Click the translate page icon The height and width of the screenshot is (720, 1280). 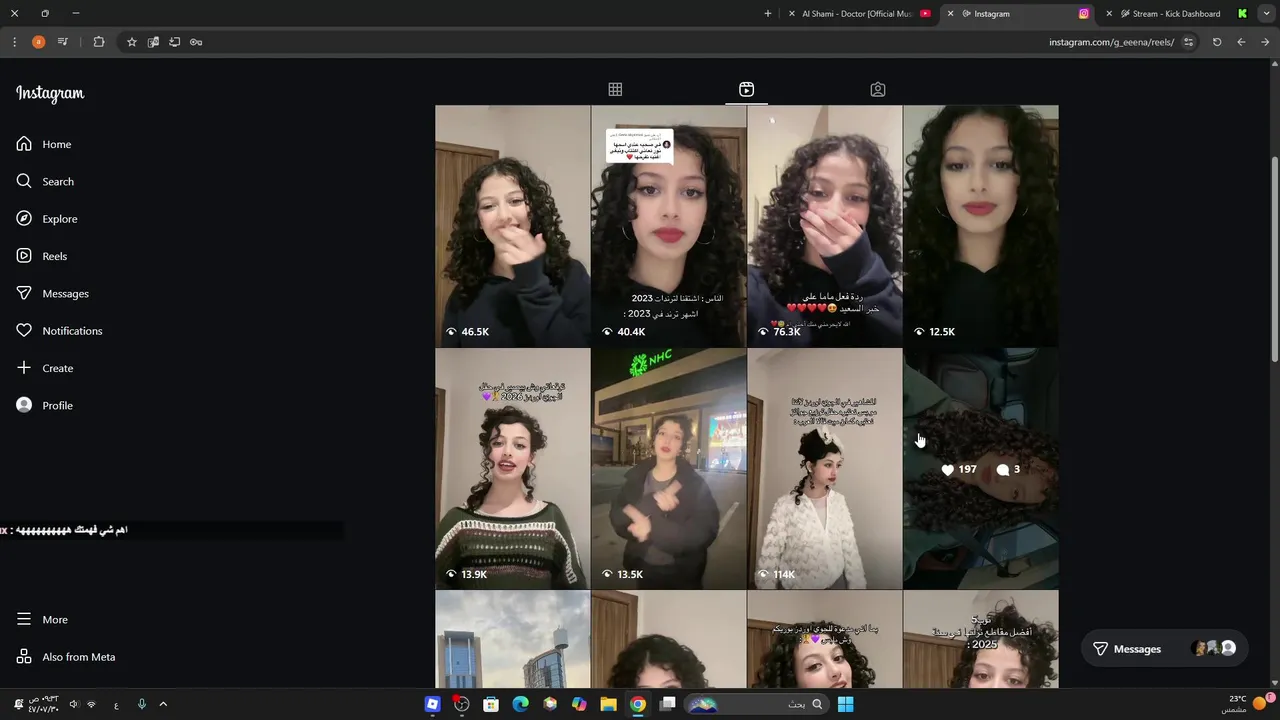coord(153,42)
